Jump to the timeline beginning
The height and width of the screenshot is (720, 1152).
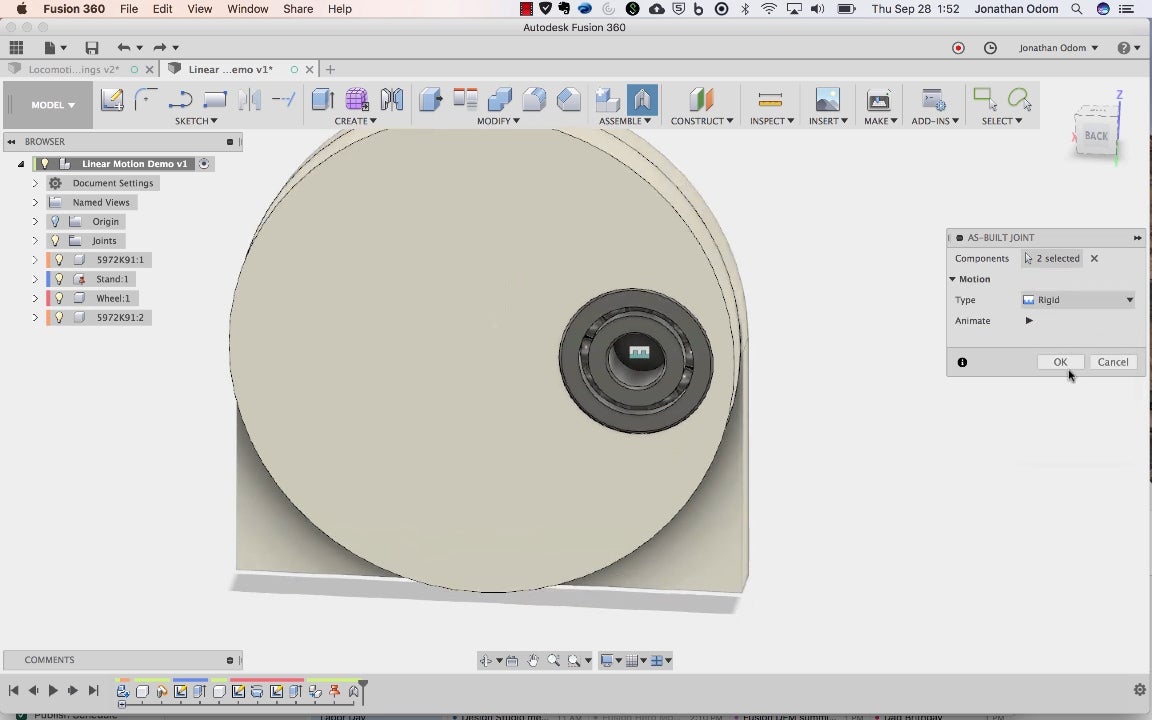[x=13, y=691]
